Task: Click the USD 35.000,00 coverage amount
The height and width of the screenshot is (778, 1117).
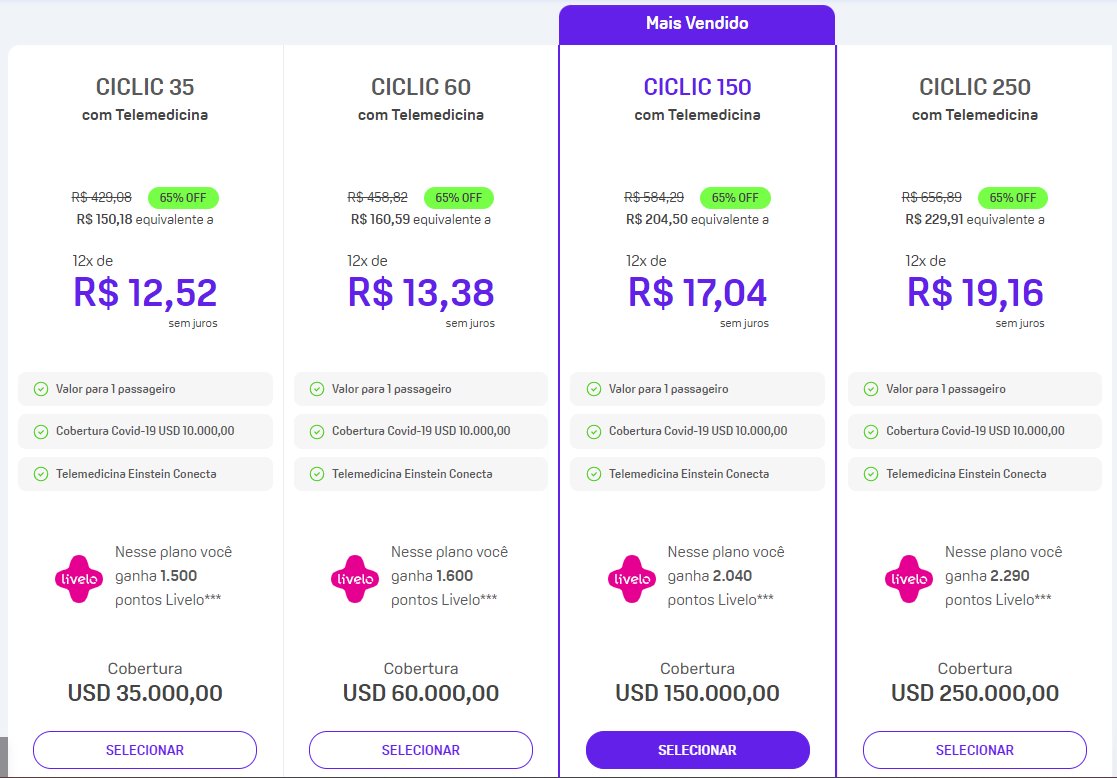Action: 145,693
